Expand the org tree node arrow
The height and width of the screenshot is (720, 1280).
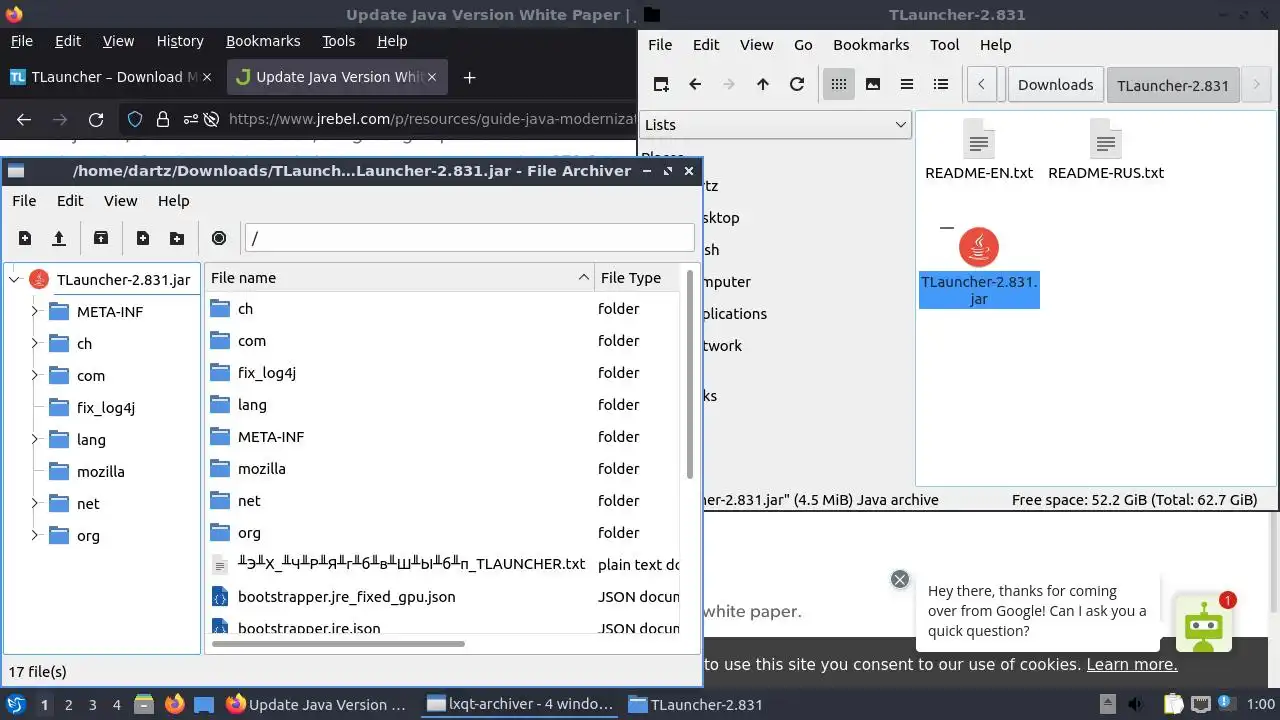pos(34,536)
